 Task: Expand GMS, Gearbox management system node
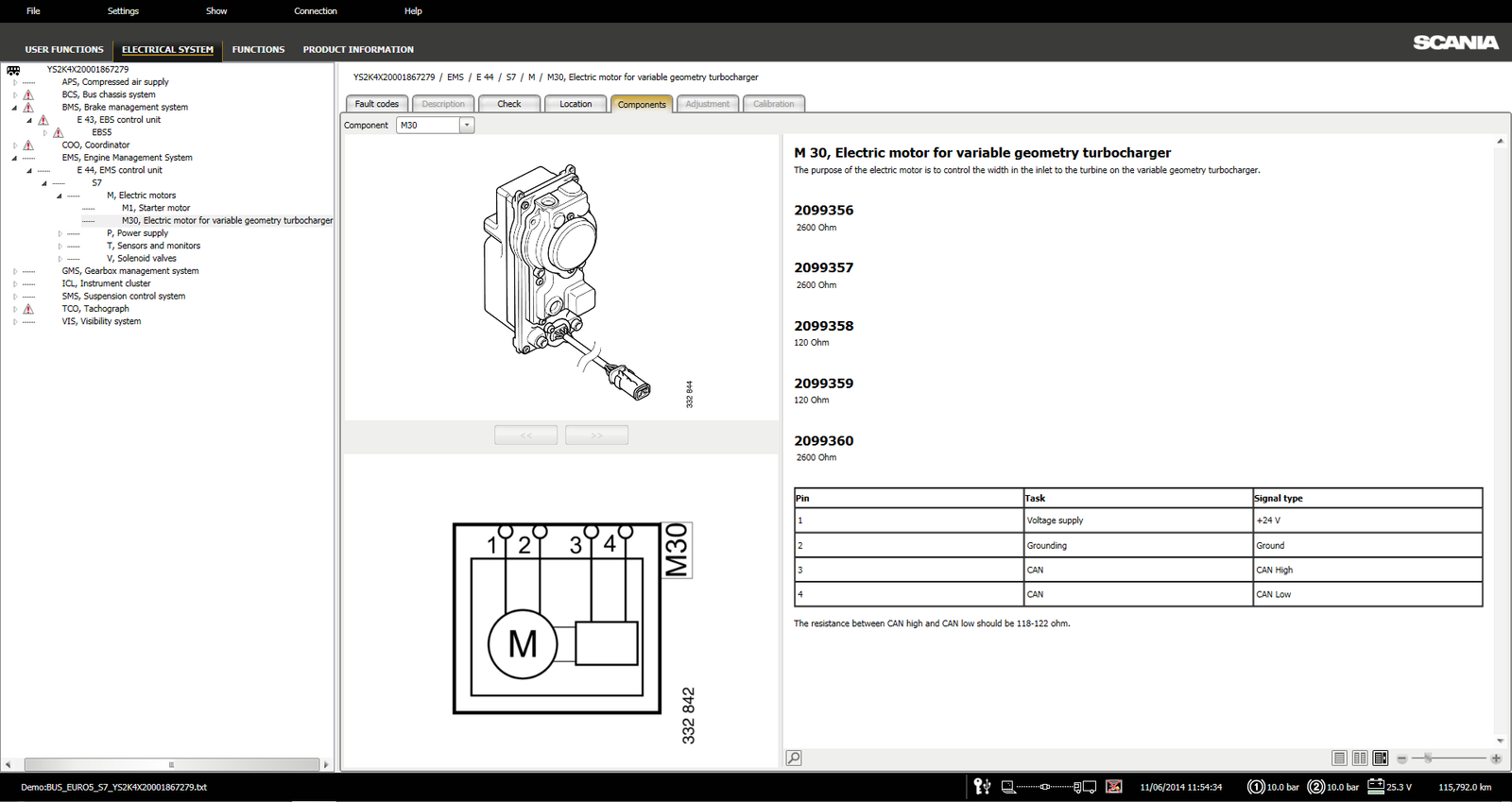click(15, 271)
